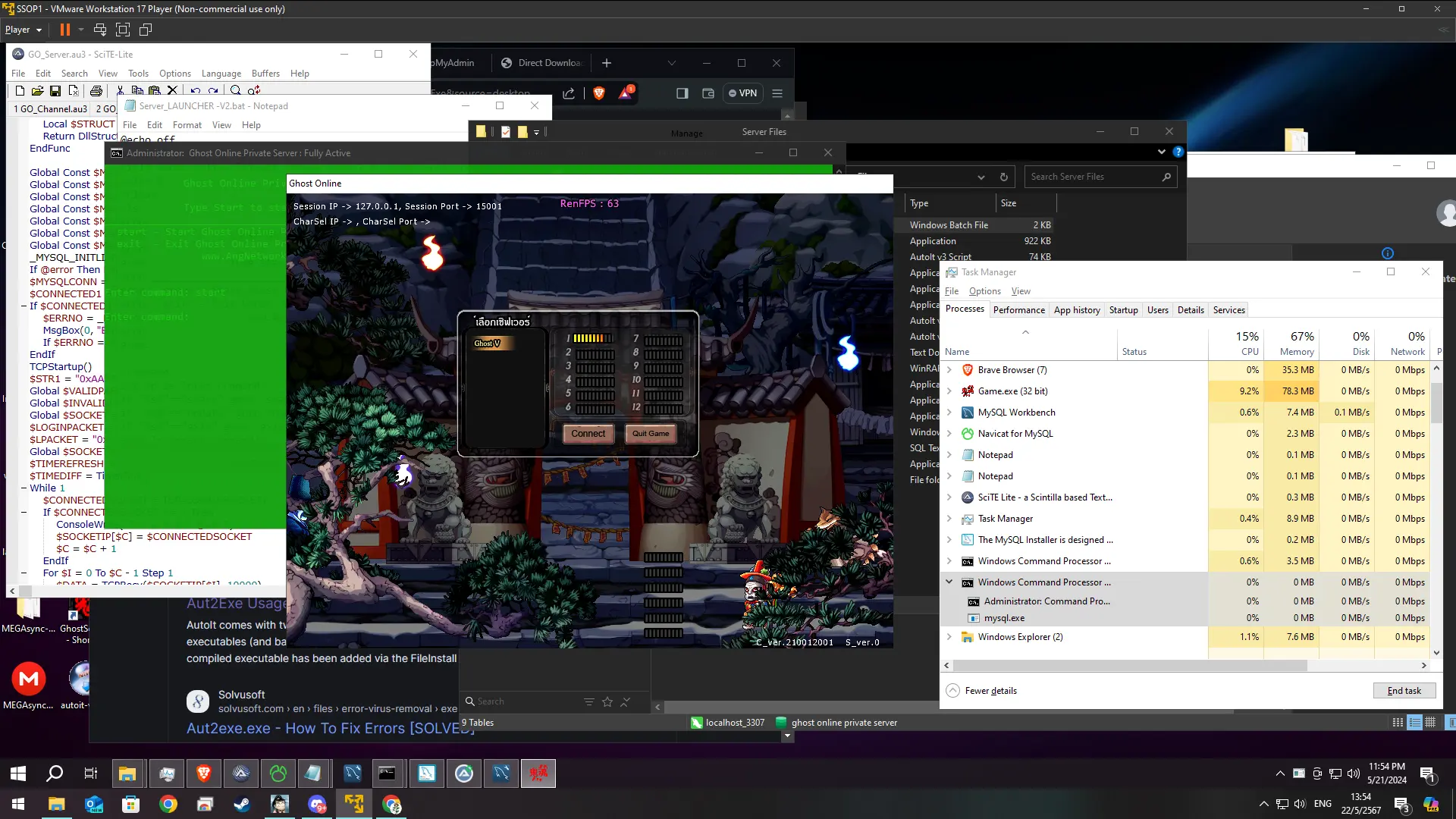Click the Save icon in SciTE toolbar
This screenshot has width=1456, height=819.
[x=55, y=91]
